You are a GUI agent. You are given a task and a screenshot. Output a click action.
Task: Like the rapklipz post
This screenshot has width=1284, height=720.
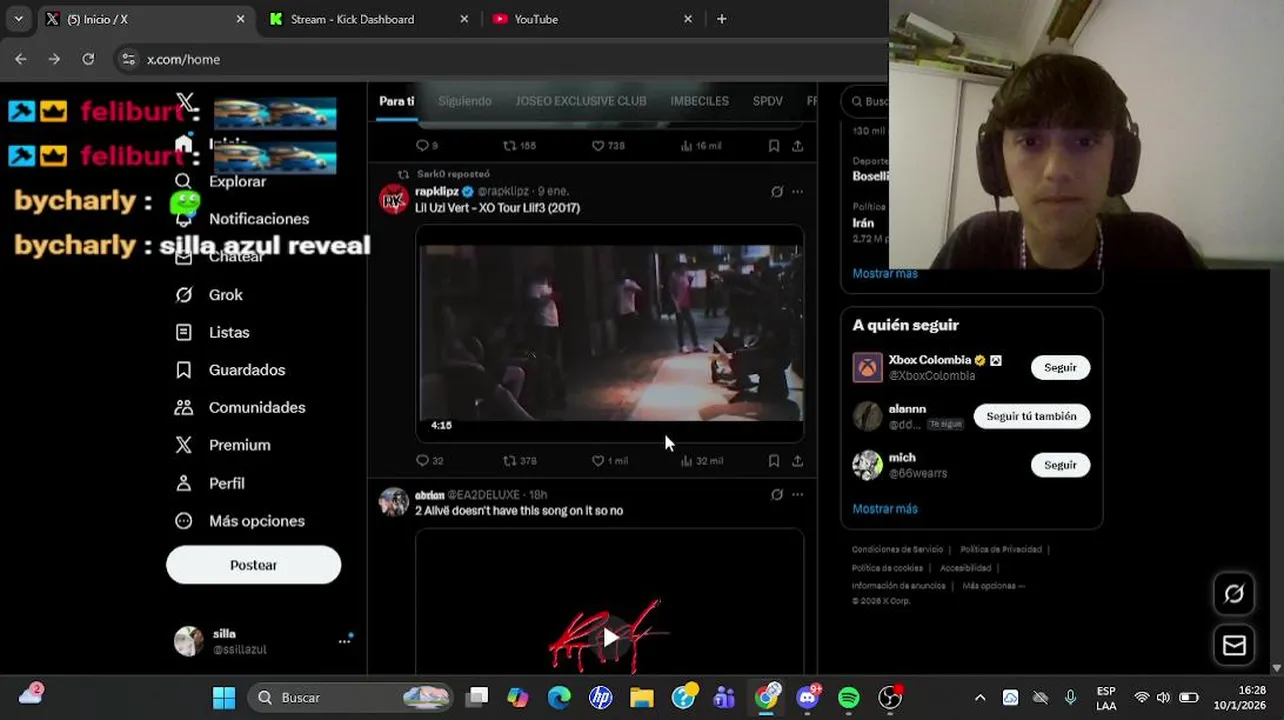tap(609, 461)
